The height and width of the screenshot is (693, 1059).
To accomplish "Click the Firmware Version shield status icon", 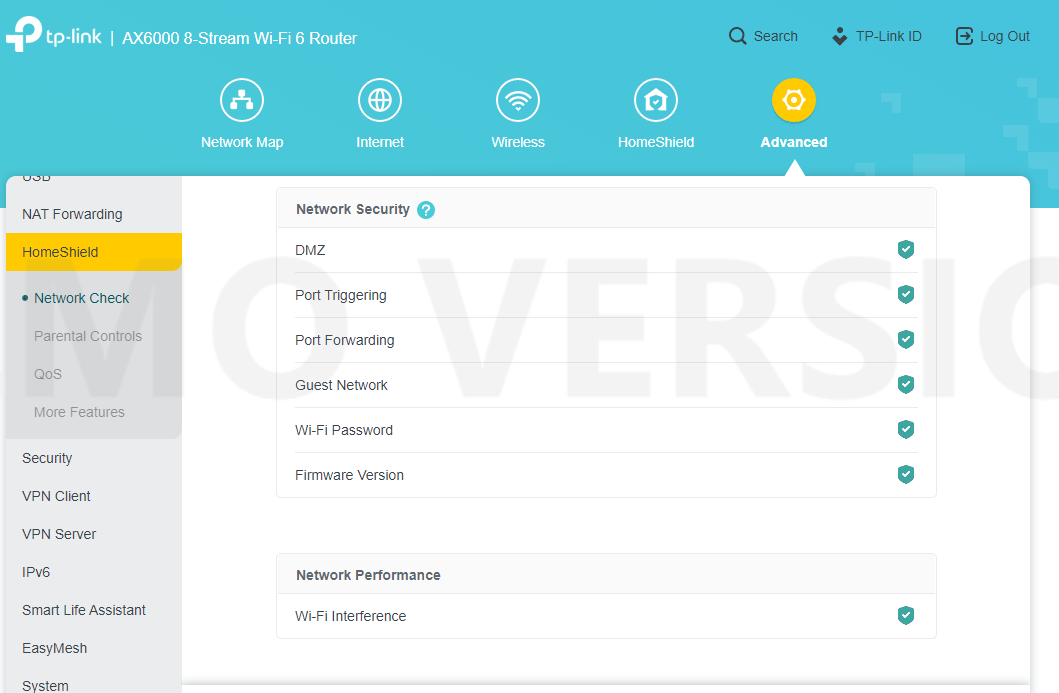I will [x=906, y=474].
